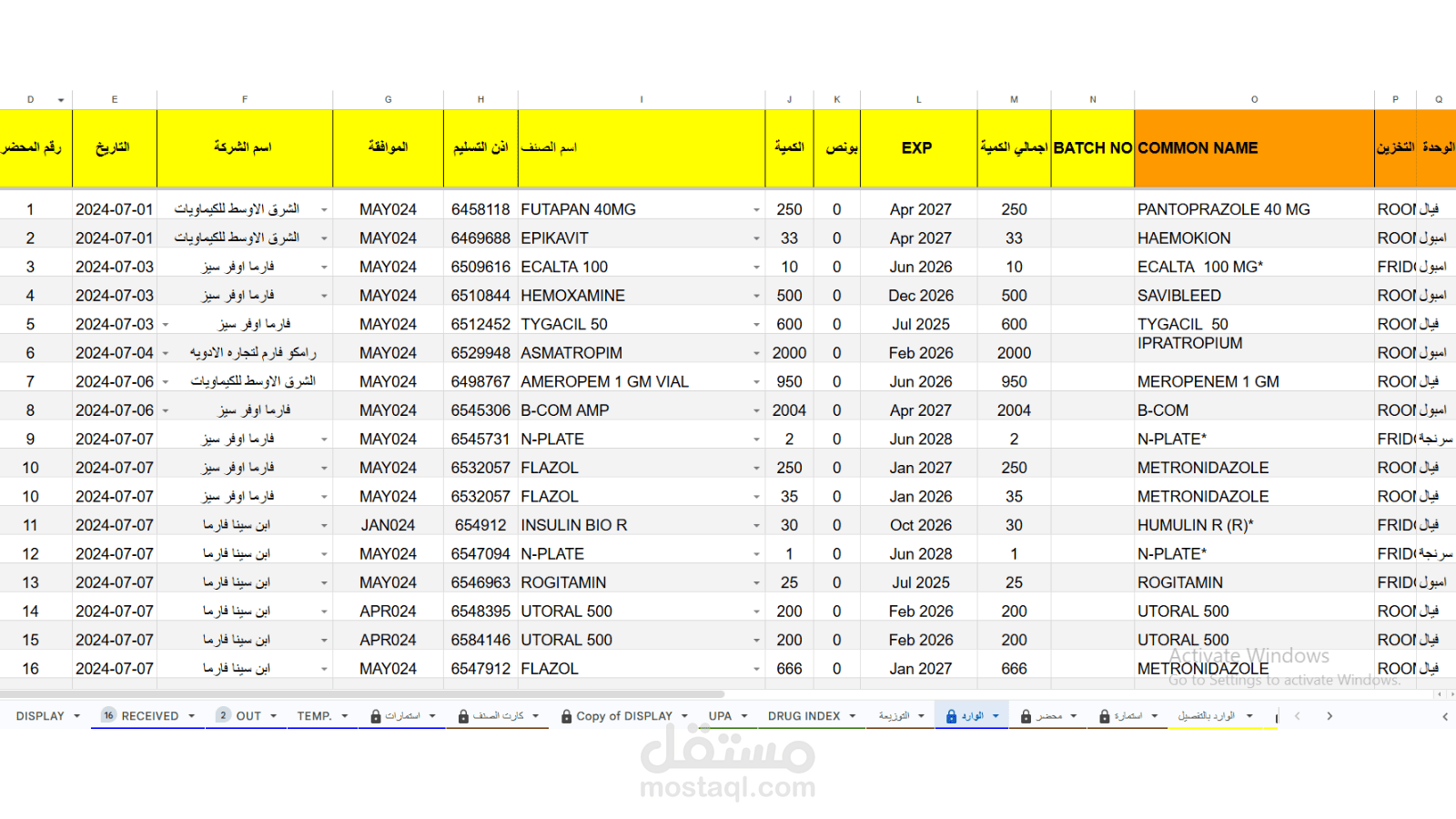
Task: Click the lock icon on محضر sheet tab
Action: pyautogui.click(x=1026, y=716)
